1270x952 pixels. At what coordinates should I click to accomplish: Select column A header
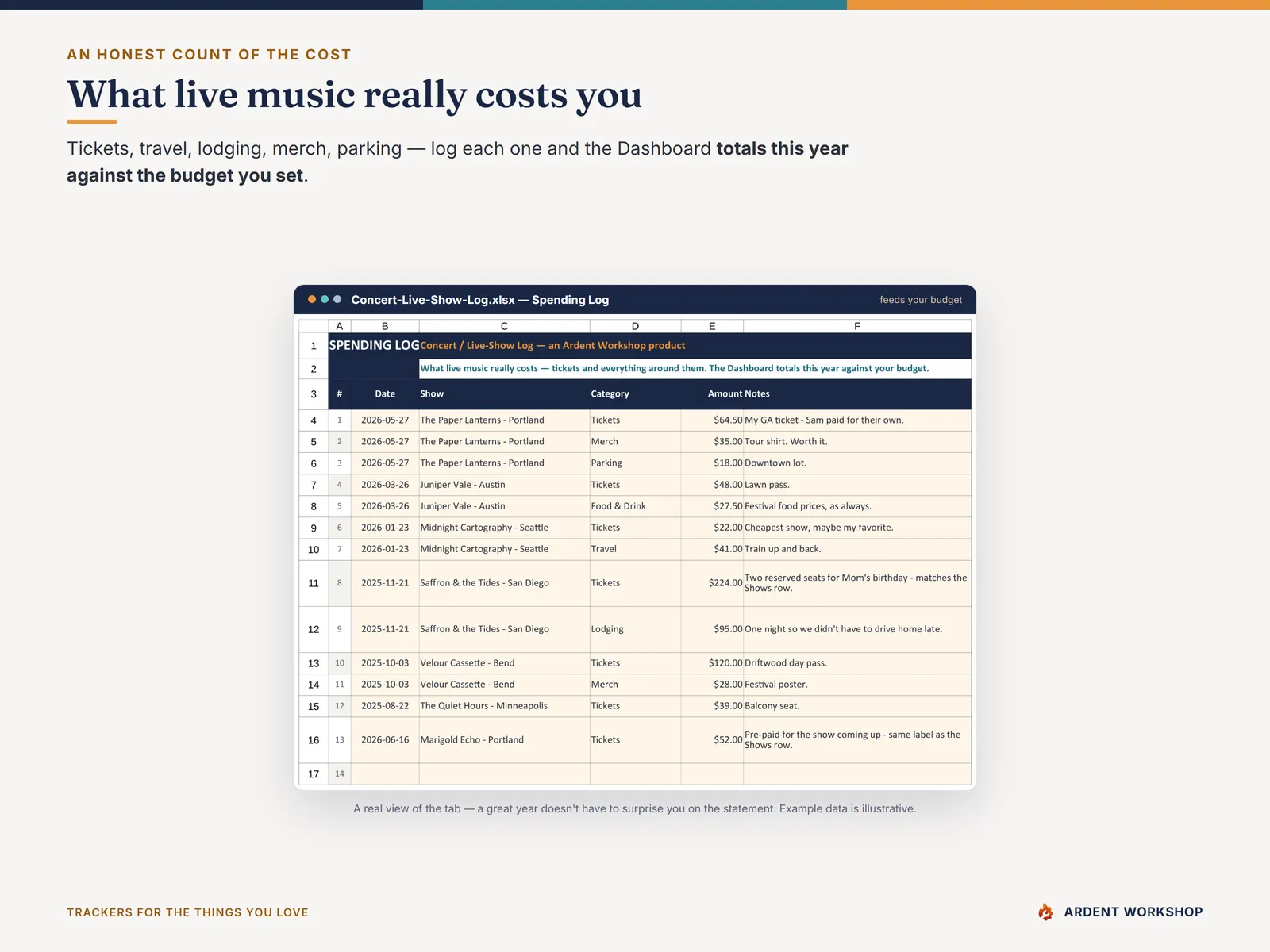click(x=340, y=326)
